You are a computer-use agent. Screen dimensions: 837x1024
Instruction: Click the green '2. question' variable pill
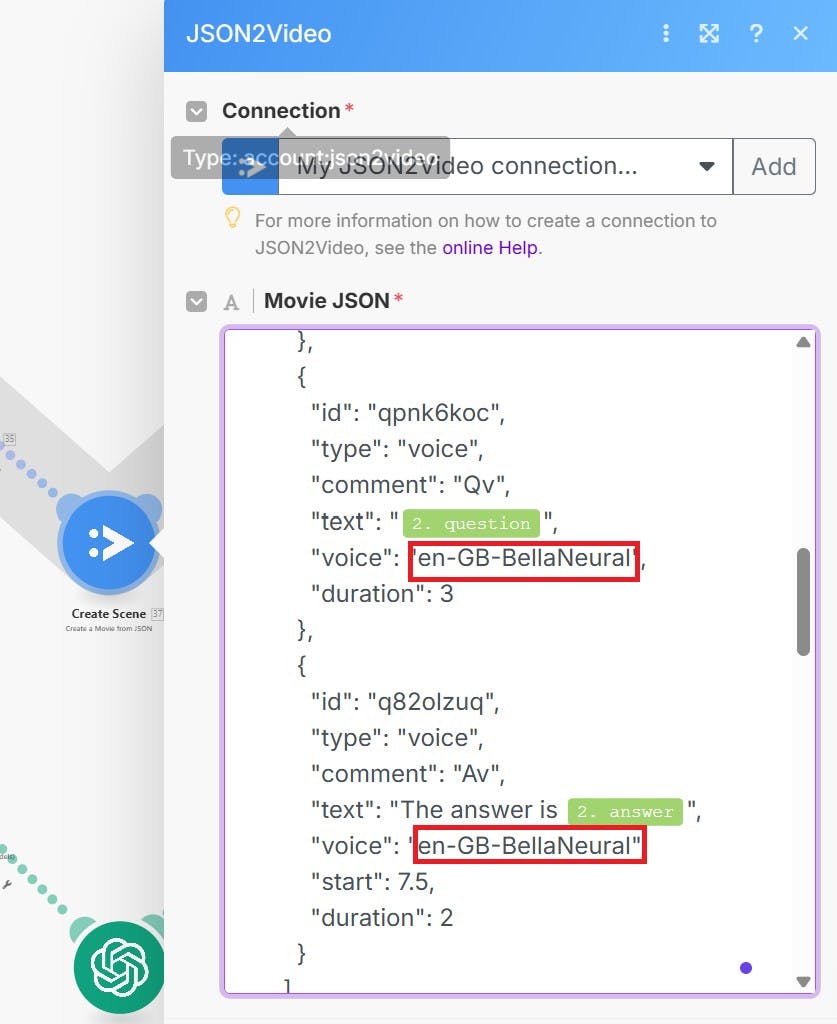(471, 523)
